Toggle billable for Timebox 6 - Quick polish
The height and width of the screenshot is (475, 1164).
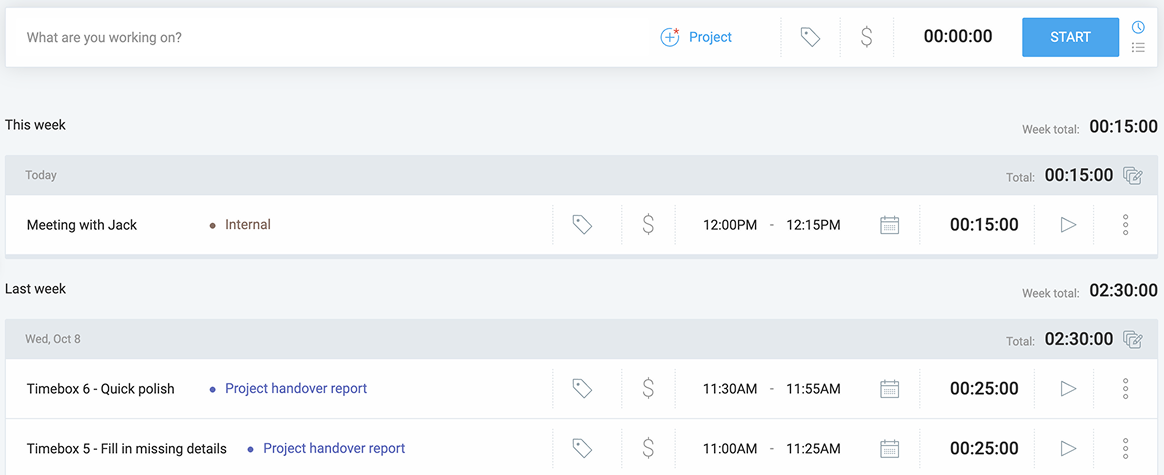pos(648,389)
